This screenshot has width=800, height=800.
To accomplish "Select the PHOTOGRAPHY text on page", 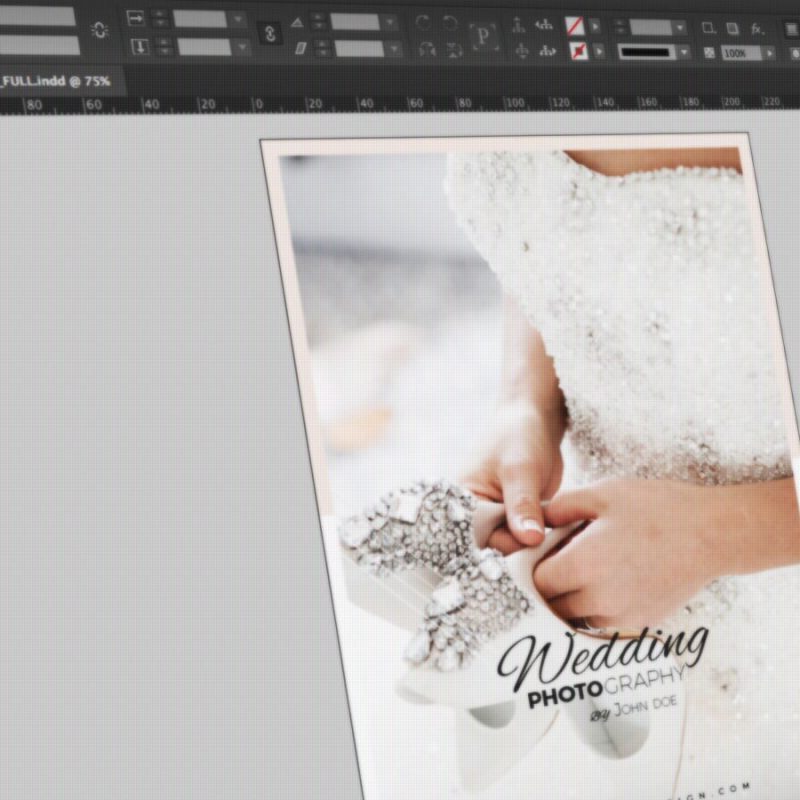I will click(606, 688).
